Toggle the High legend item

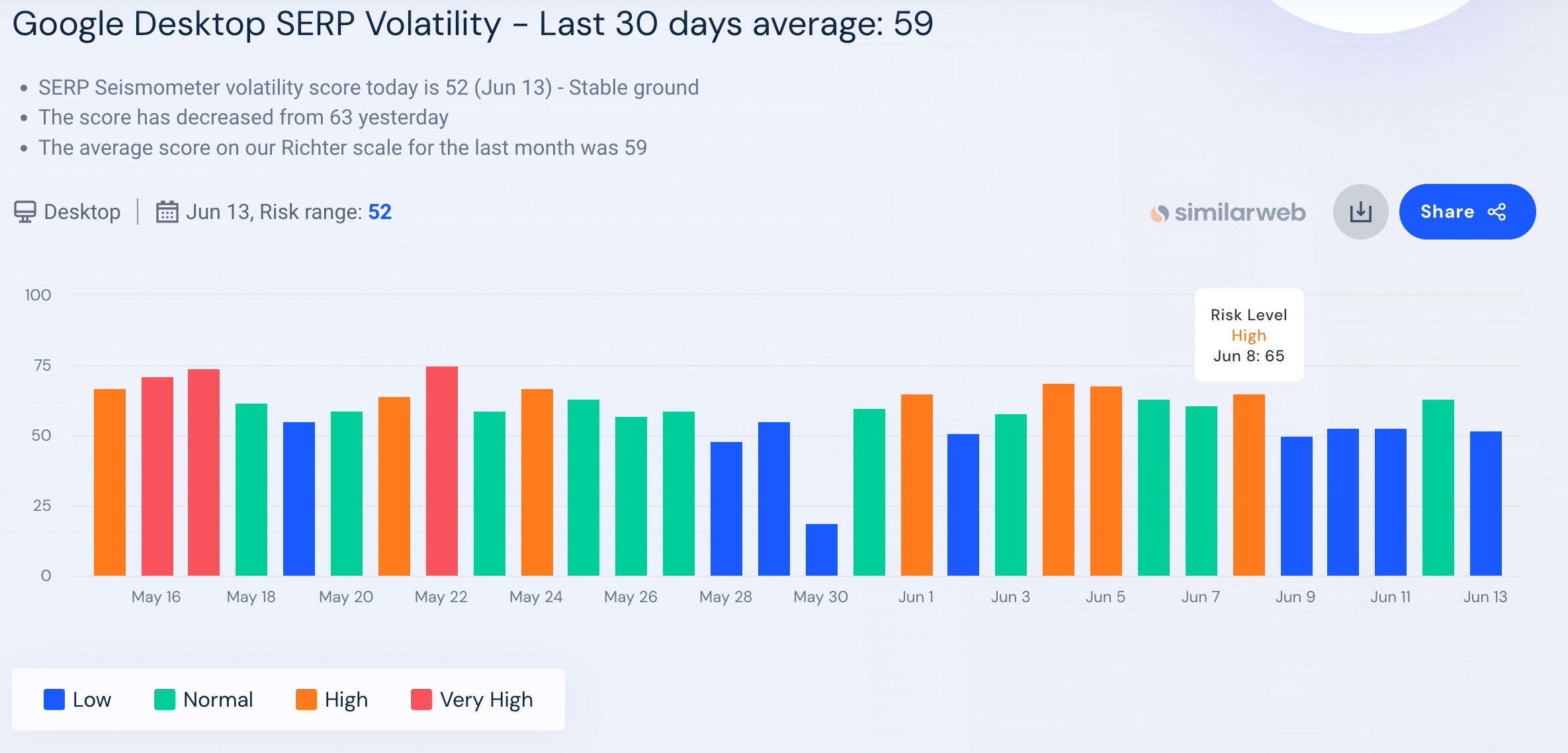click(331, 699)
